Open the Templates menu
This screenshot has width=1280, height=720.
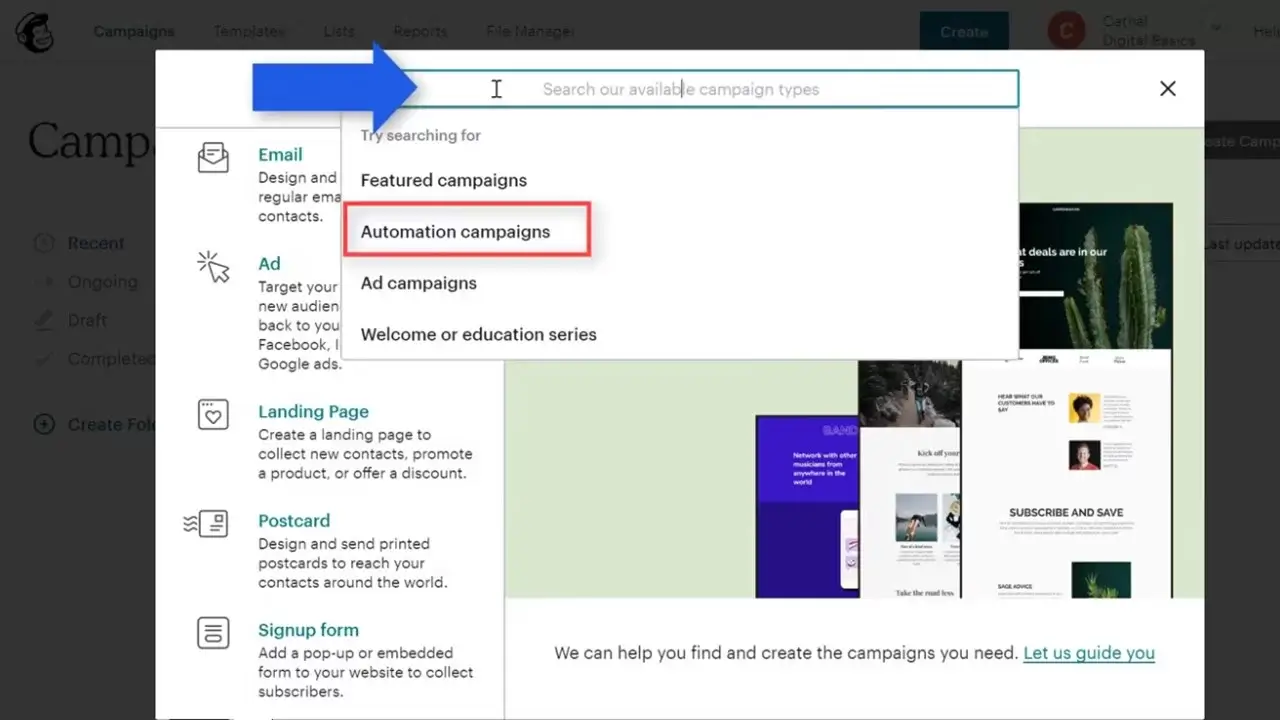point(249,31)
